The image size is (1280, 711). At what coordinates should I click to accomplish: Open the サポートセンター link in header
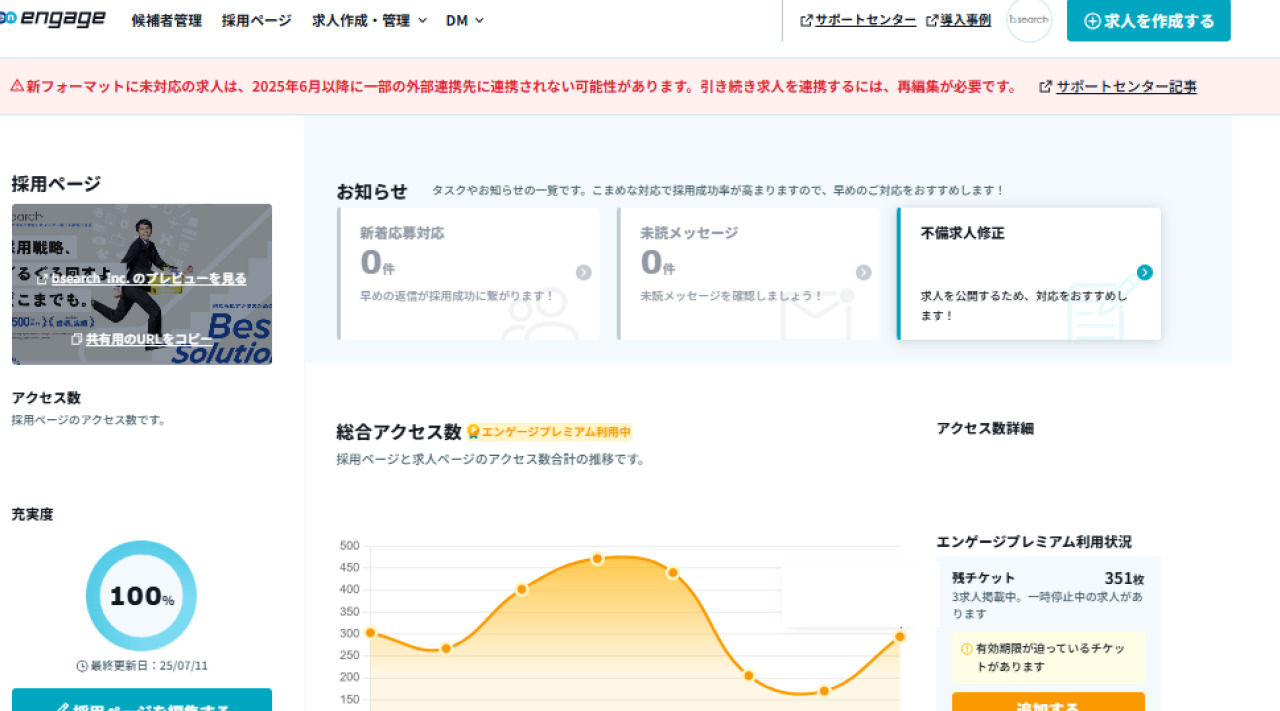point(865,20)
